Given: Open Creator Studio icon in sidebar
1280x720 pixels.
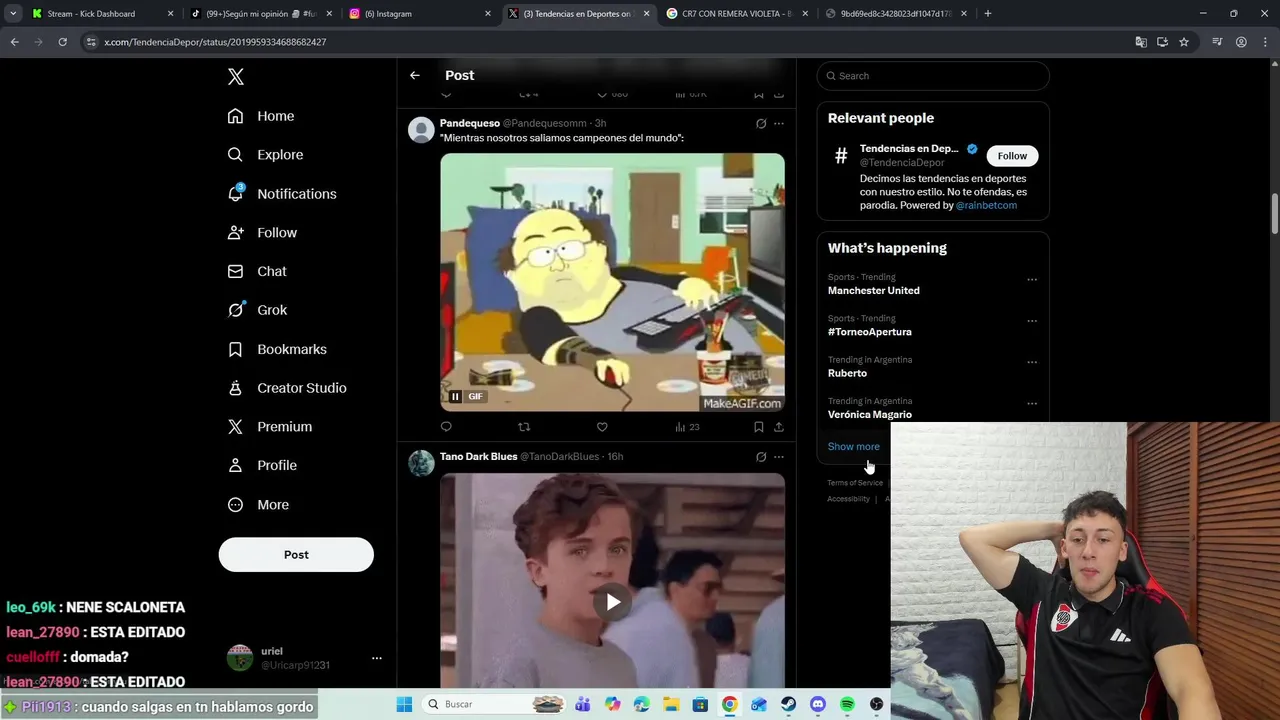Looking at the screenshot, I should tap(235, 388).
